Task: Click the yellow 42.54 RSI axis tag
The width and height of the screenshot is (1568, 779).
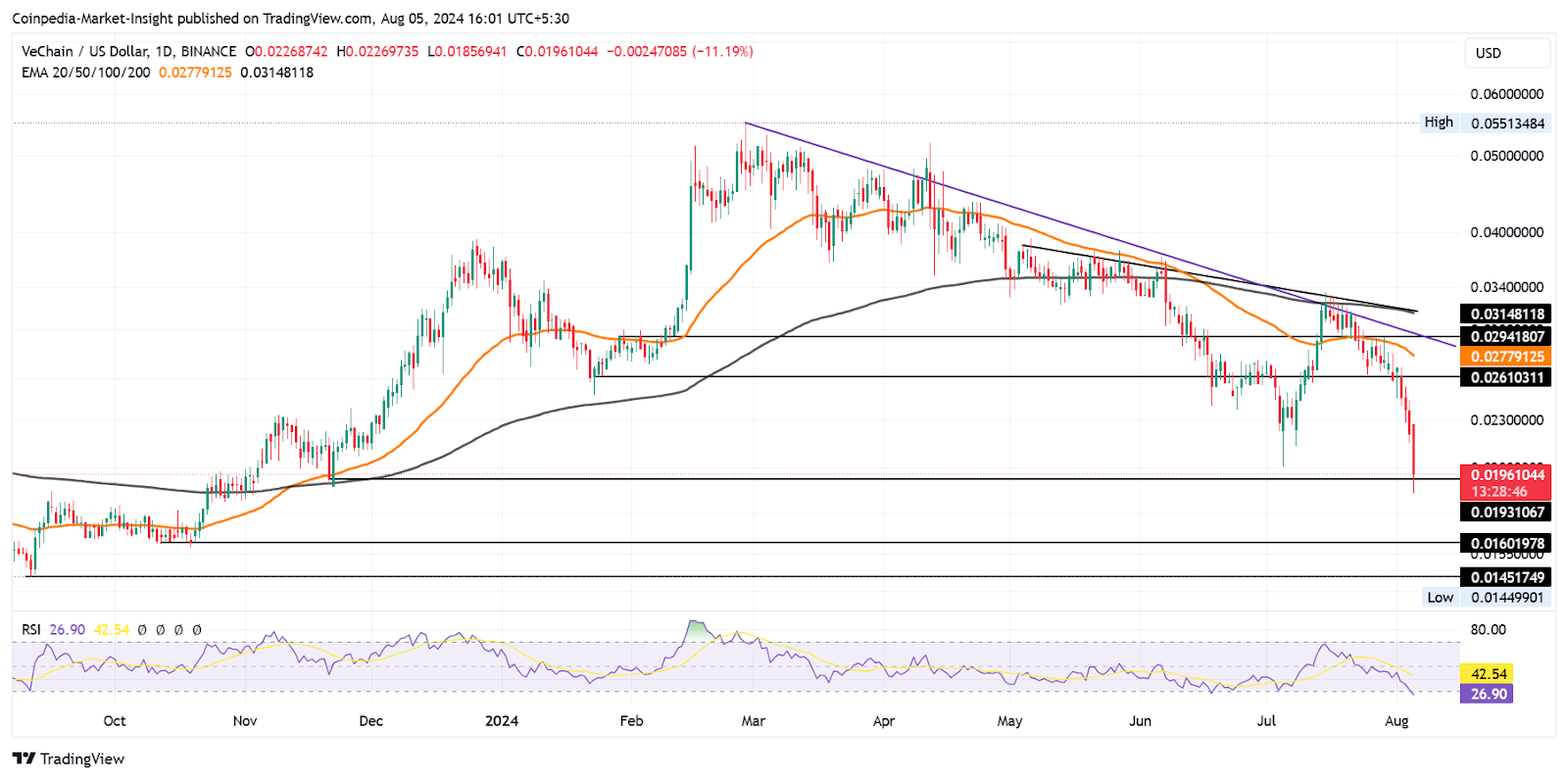Action: click(1488, 673)
